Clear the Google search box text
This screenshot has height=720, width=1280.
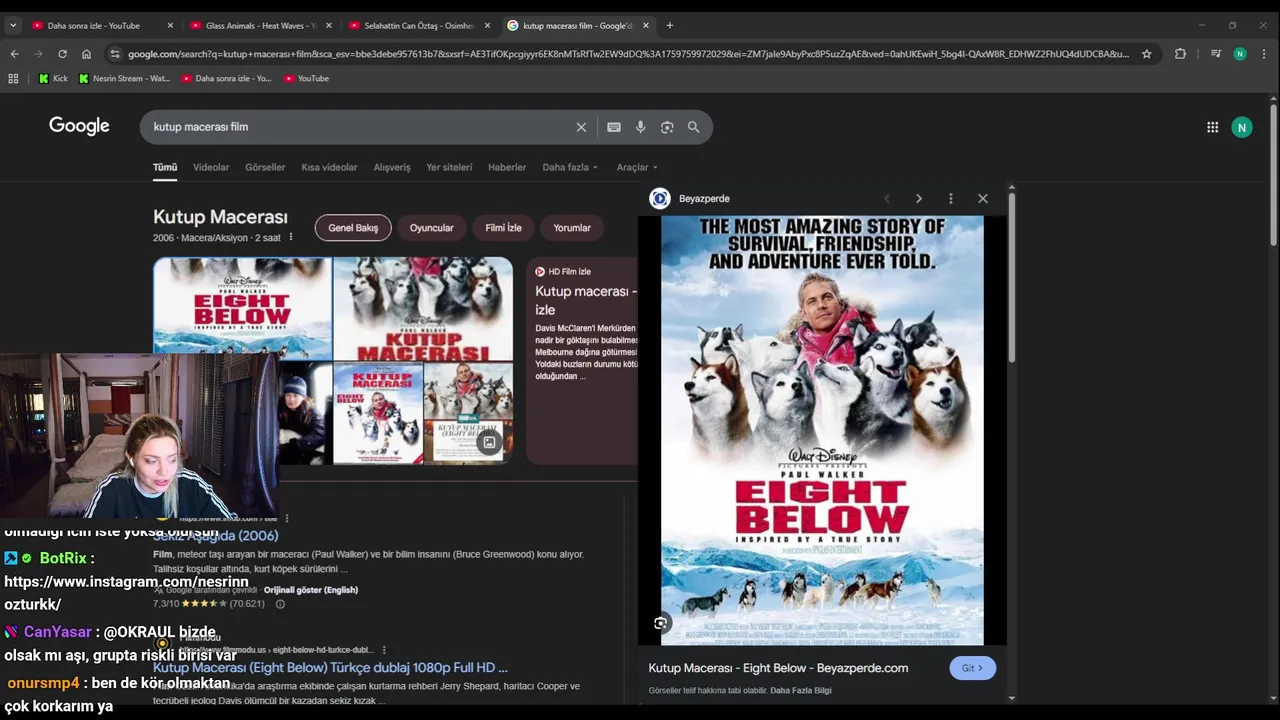click(x=581, y=127)
